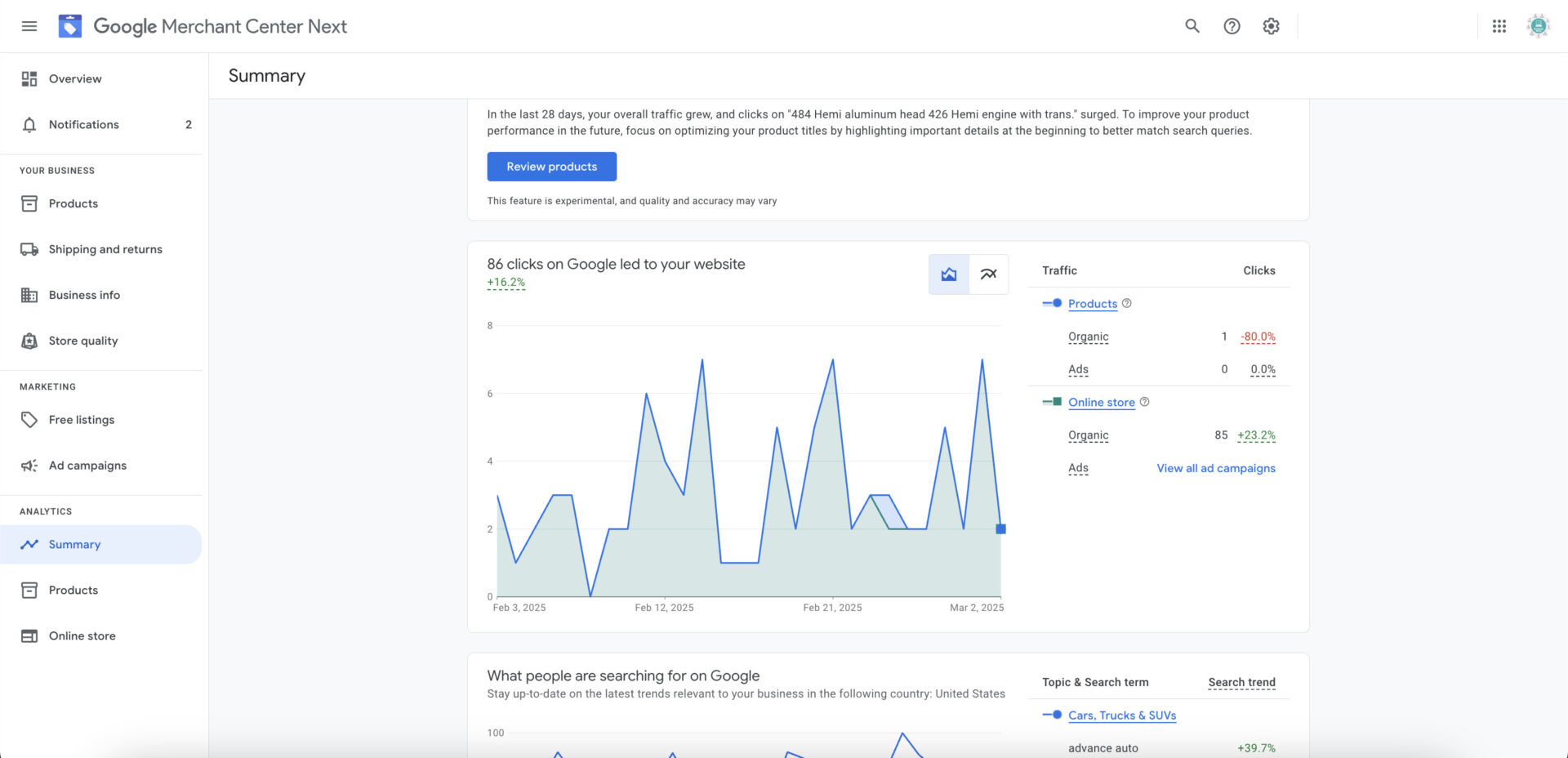Open Products under Analytics

coord(101,590)
